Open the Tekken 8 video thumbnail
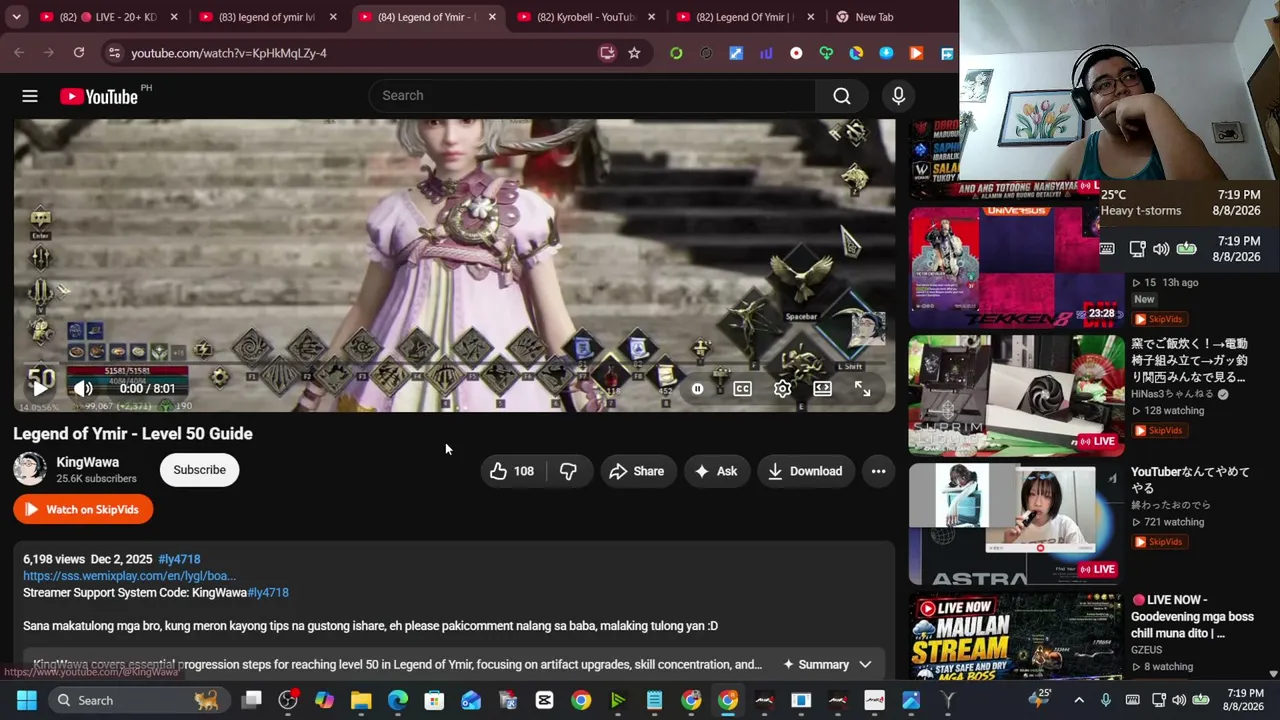The height and width of the screenshot is (720, 1280). pyautogui.click(x=1016, y=267)
